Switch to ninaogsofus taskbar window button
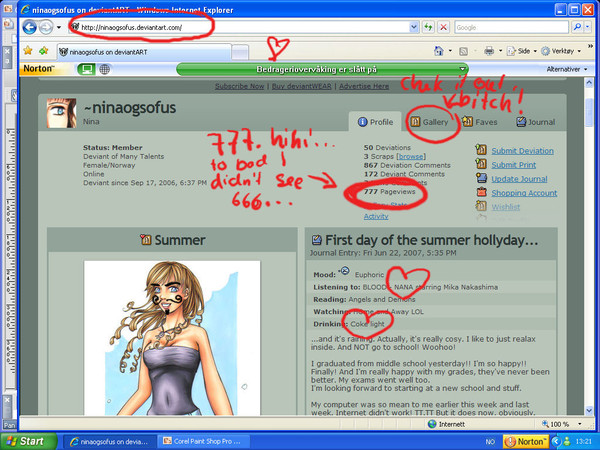This screenshot has height=450, width=600. coord(109,441)
